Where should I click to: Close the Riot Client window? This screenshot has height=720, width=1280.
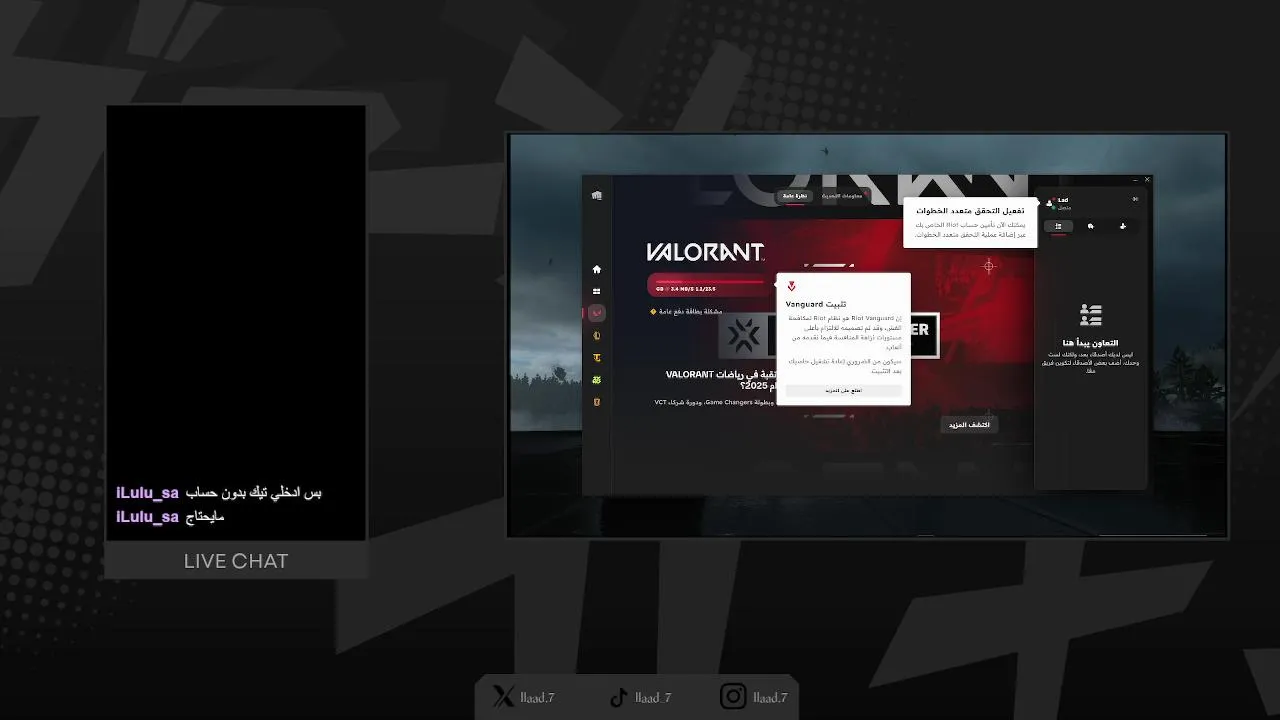(x=1147, y=180)
